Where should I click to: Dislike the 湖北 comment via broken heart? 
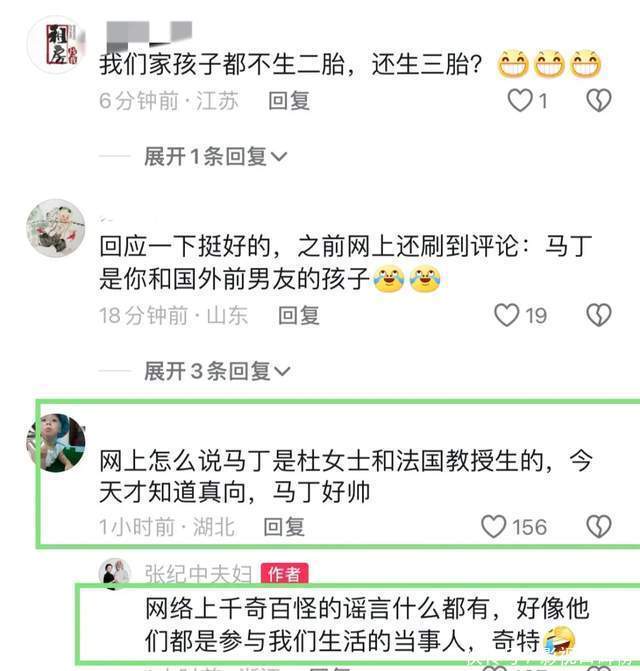[599, 526]
